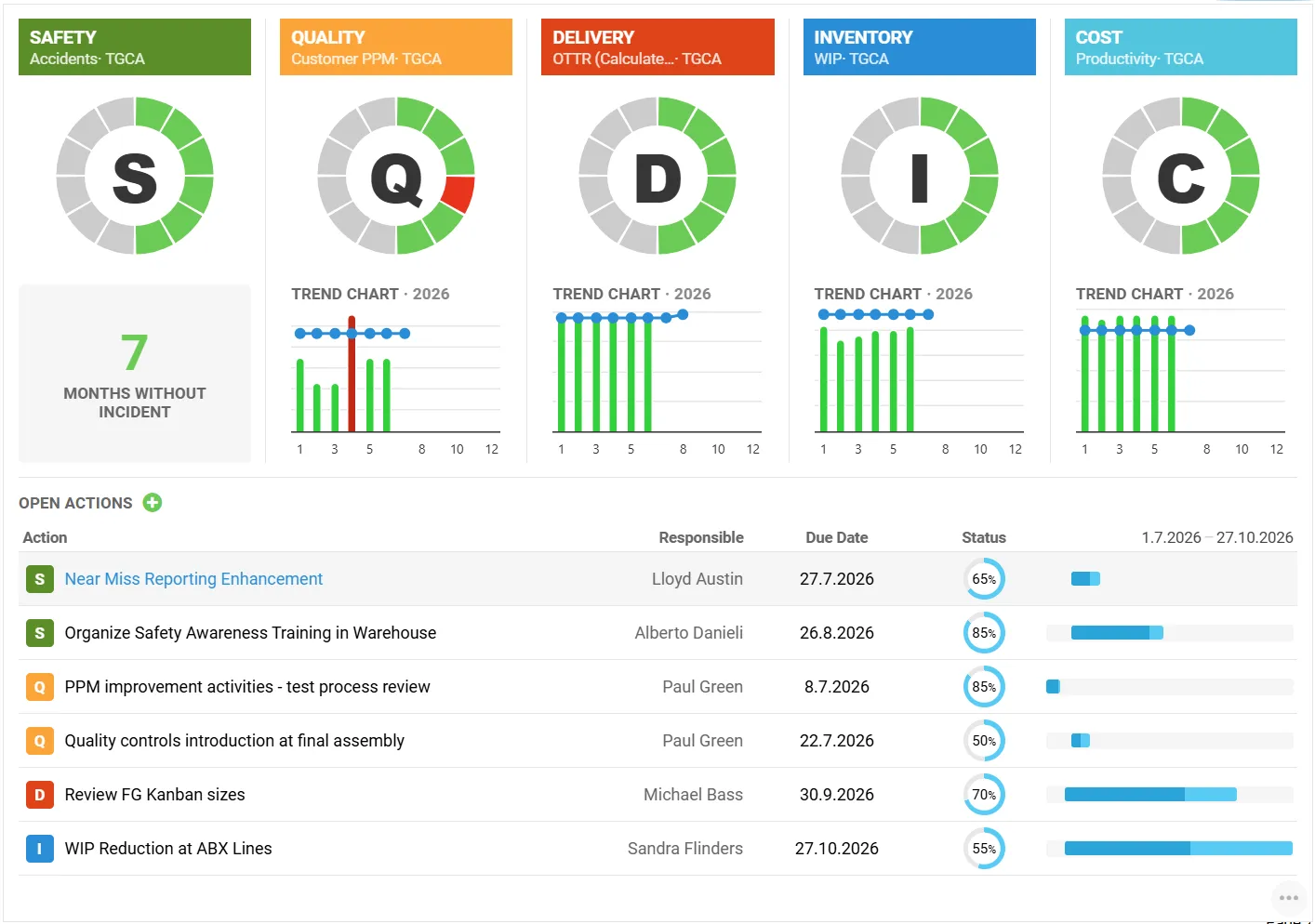1315x924 pixels.
Task: Open the Cost Productivity header tile
Action: (1180, 47)
